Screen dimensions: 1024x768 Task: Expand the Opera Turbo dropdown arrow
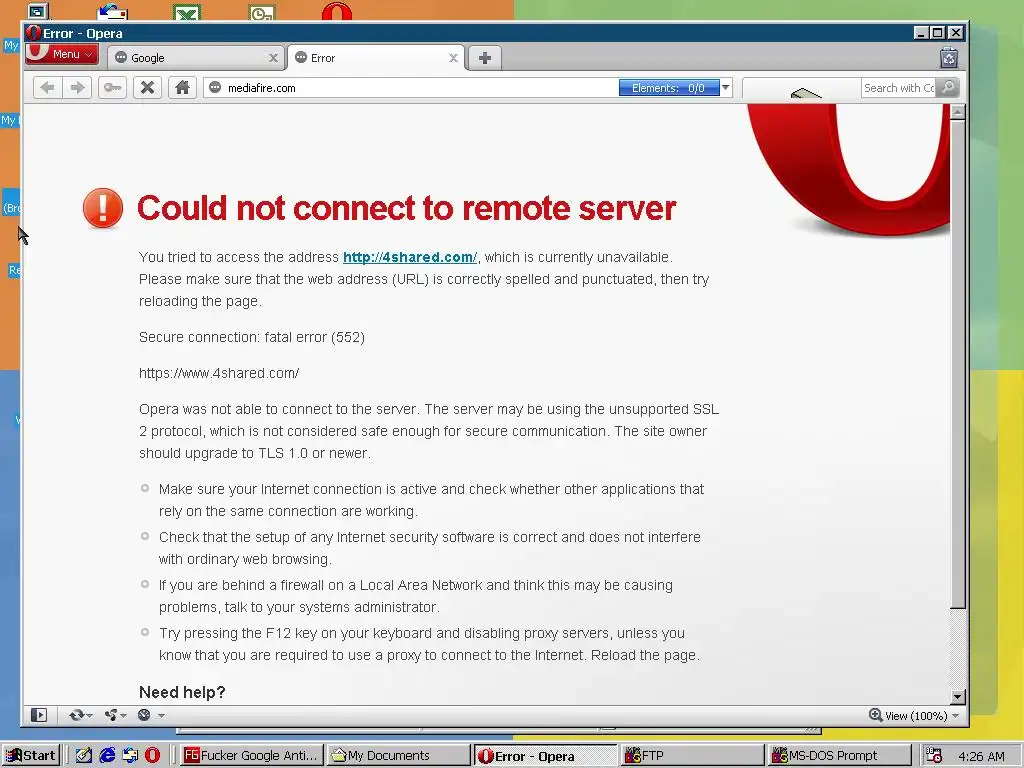pos(161,716)
